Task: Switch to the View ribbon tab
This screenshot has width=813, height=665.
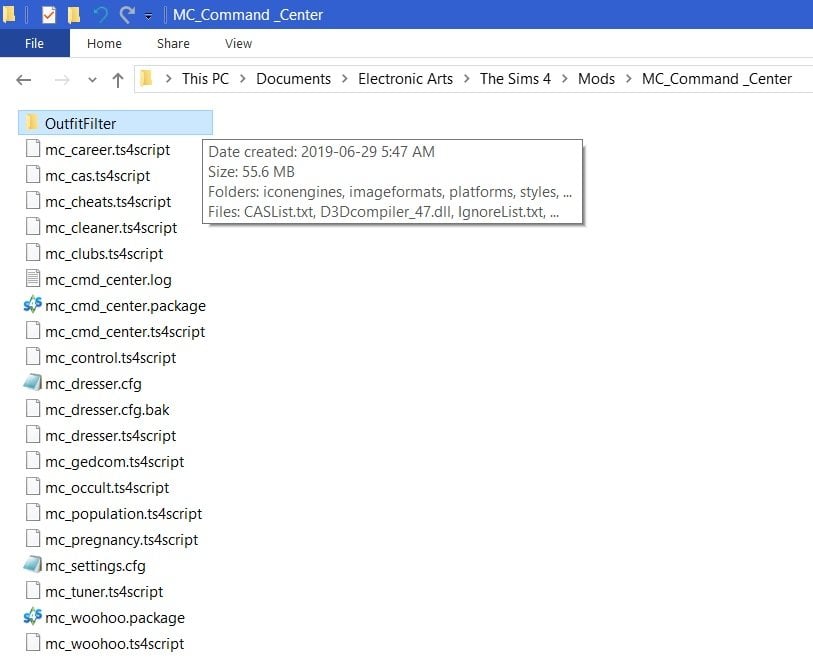Action: coord(239,44)
